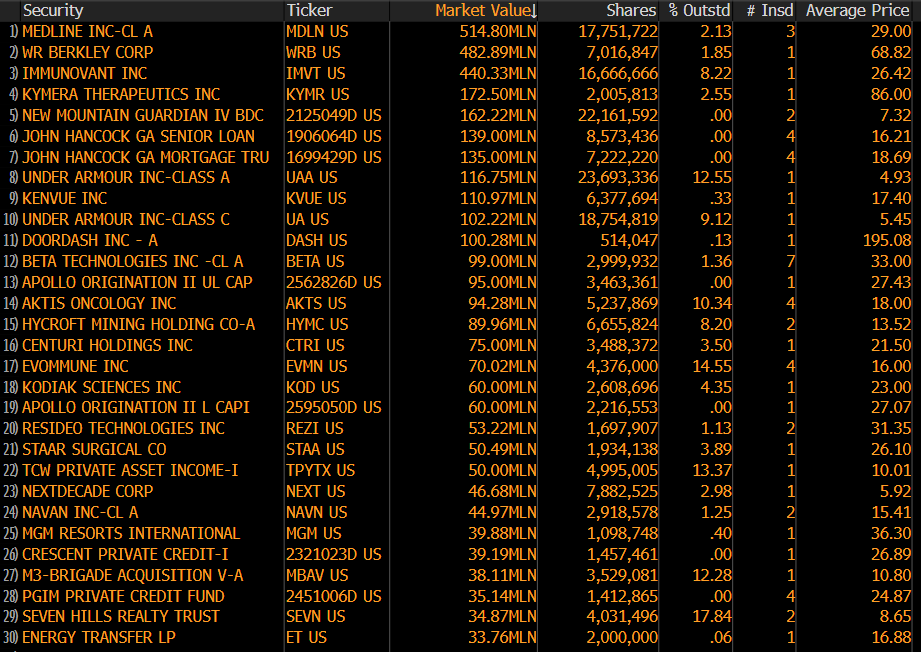
Task: Click the Average Price column header
Action: [858, 11]
